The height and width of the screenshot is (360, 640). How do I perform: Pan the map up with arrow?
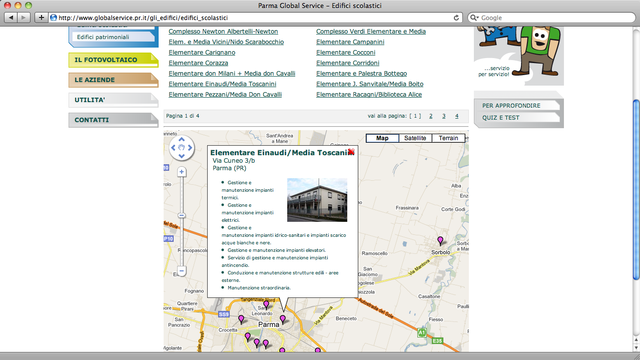click(x=182, y=140)
